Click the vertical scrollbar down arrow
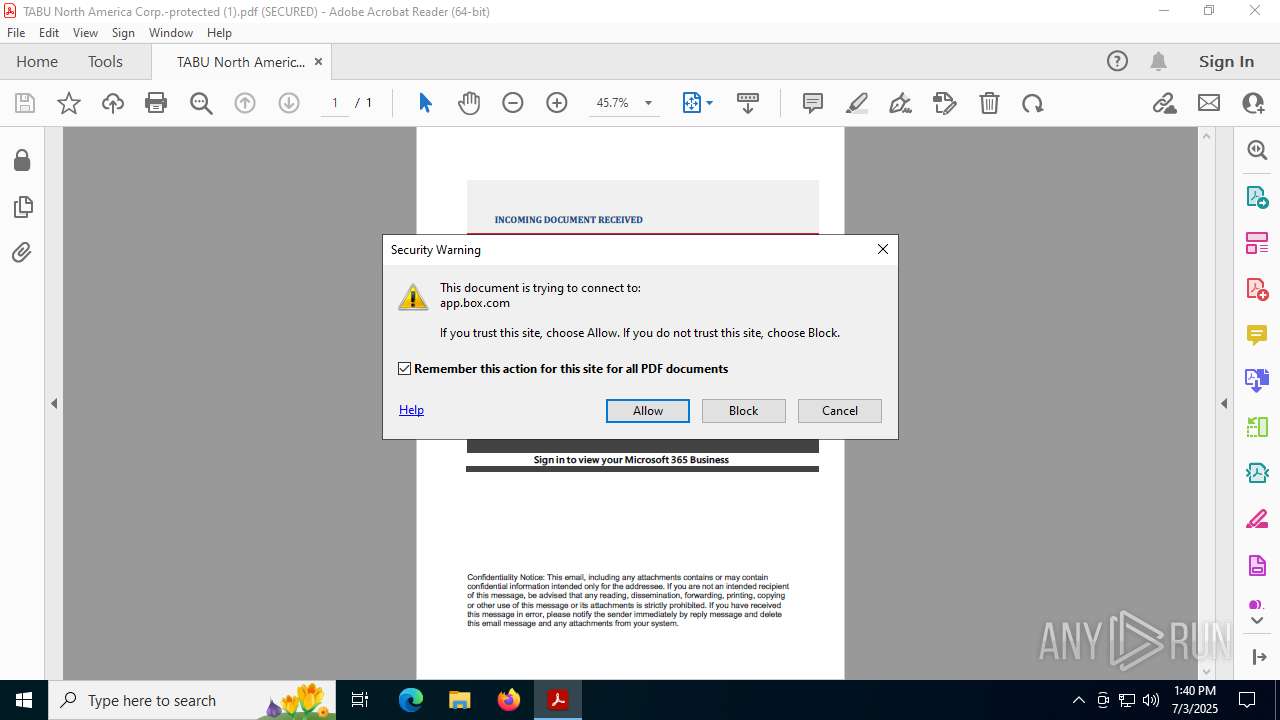The image size is (1280, 720). [x=1206, y=672]
